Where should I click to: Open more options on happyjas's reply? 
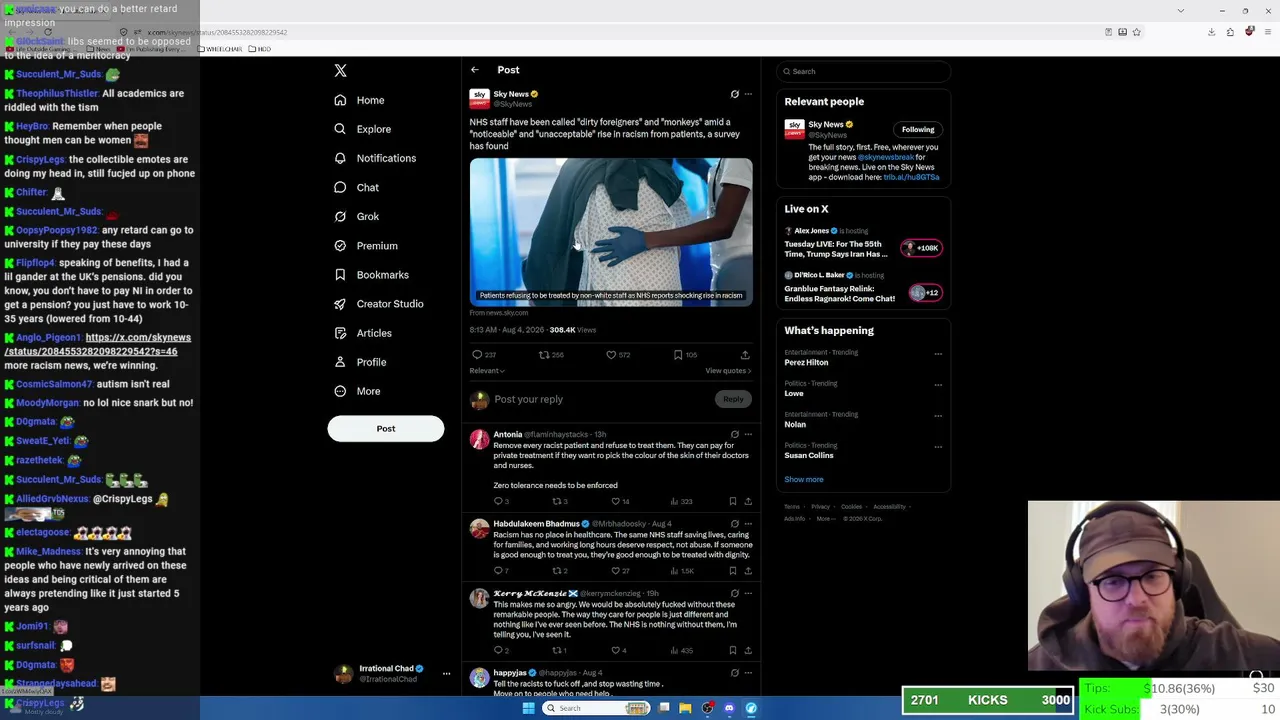point(748,673)
